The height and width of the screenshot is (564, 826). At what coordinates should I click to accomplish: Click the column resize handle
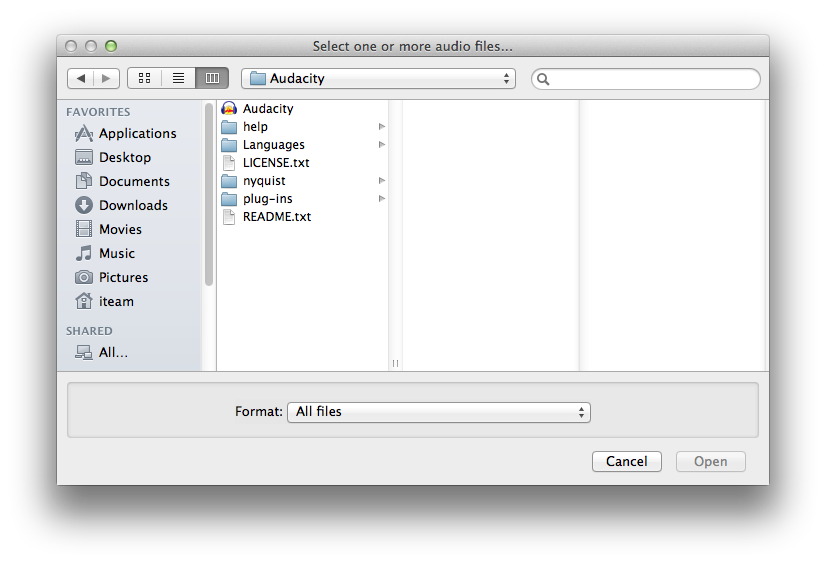point(395,363)
